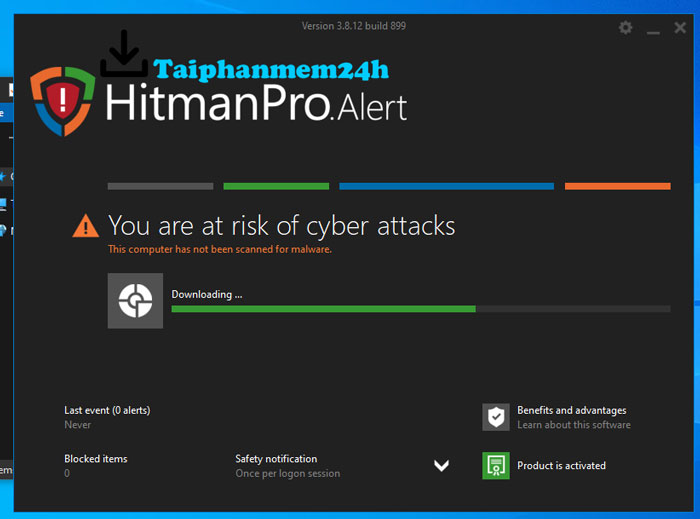Open the Benefits and advantages link
The image size is (700, 519).
574,417
